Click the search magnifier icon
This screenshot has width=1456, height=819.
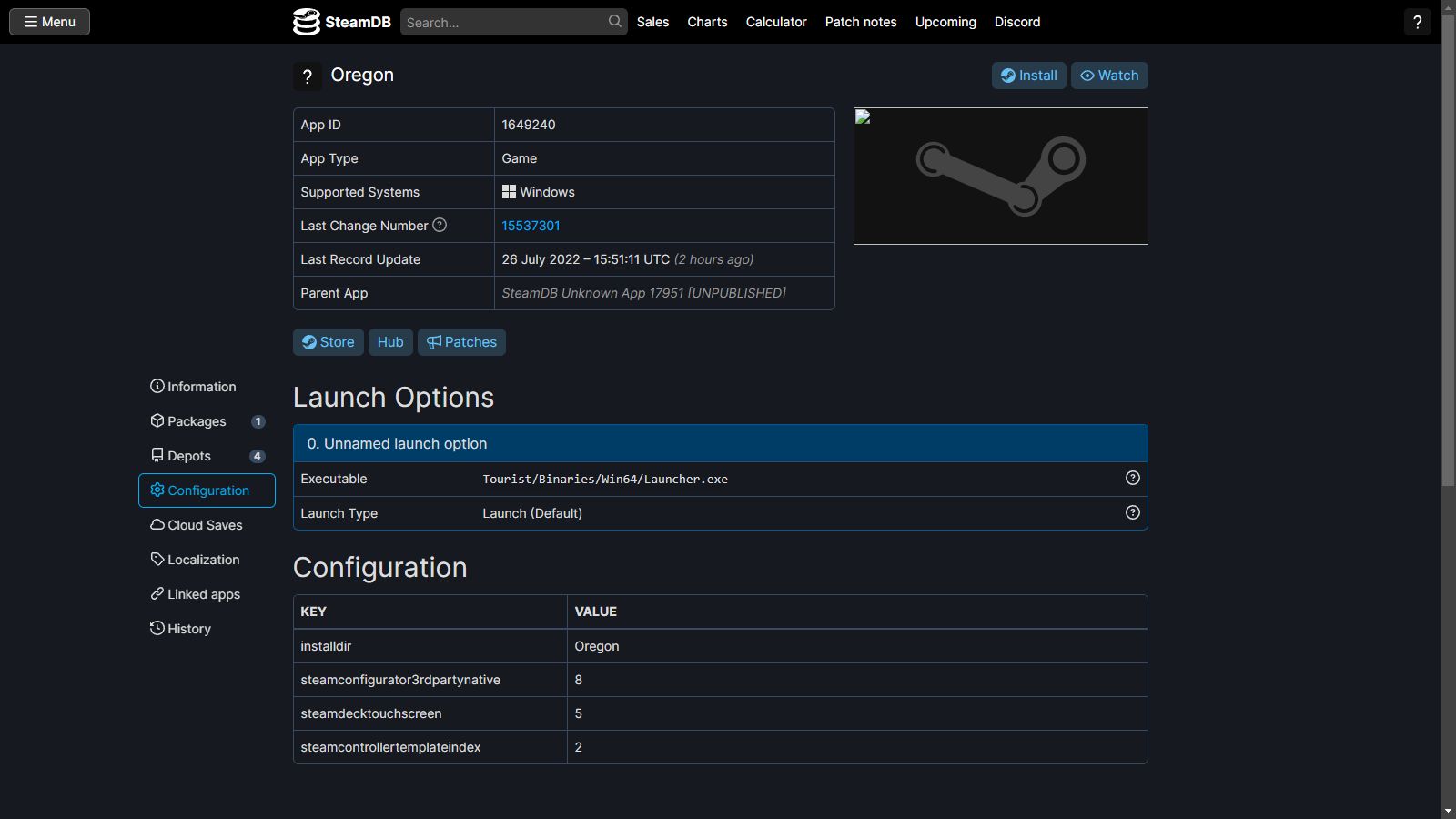tap(615, 22)
